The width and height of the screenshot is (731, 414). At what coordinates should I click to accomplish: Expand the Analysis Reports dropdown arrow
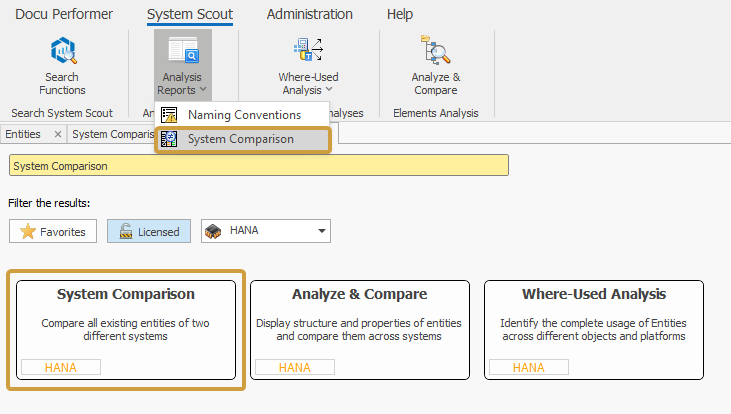tap(203, 91)
